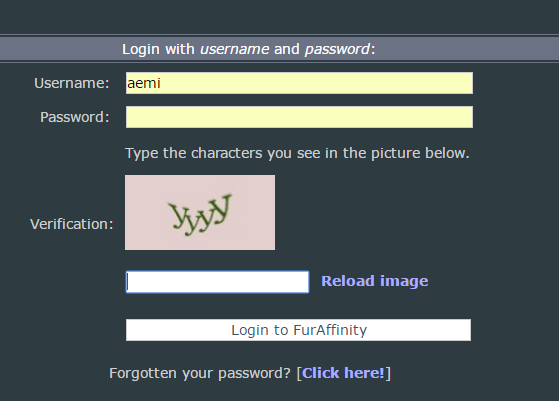Screen dimensions: 559x401
Task: Click the verification code text box
Action: [x=217, y=282]
